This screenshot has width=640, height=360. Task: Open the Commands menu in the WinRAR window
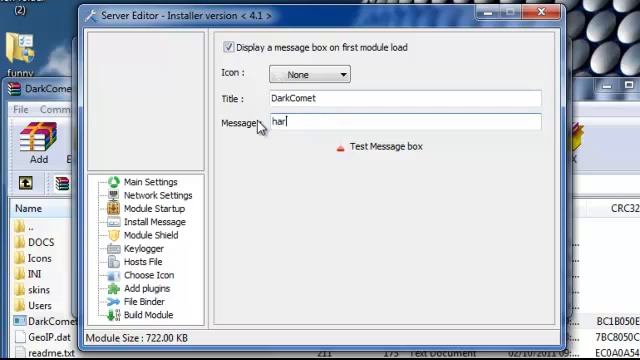(56, 109)
